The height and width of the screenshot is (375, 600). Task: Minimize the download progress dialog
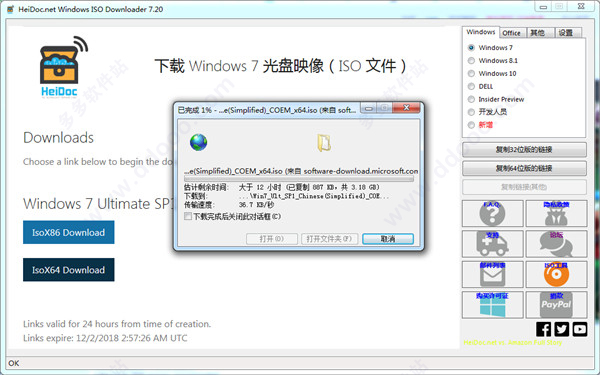[369, 109]
